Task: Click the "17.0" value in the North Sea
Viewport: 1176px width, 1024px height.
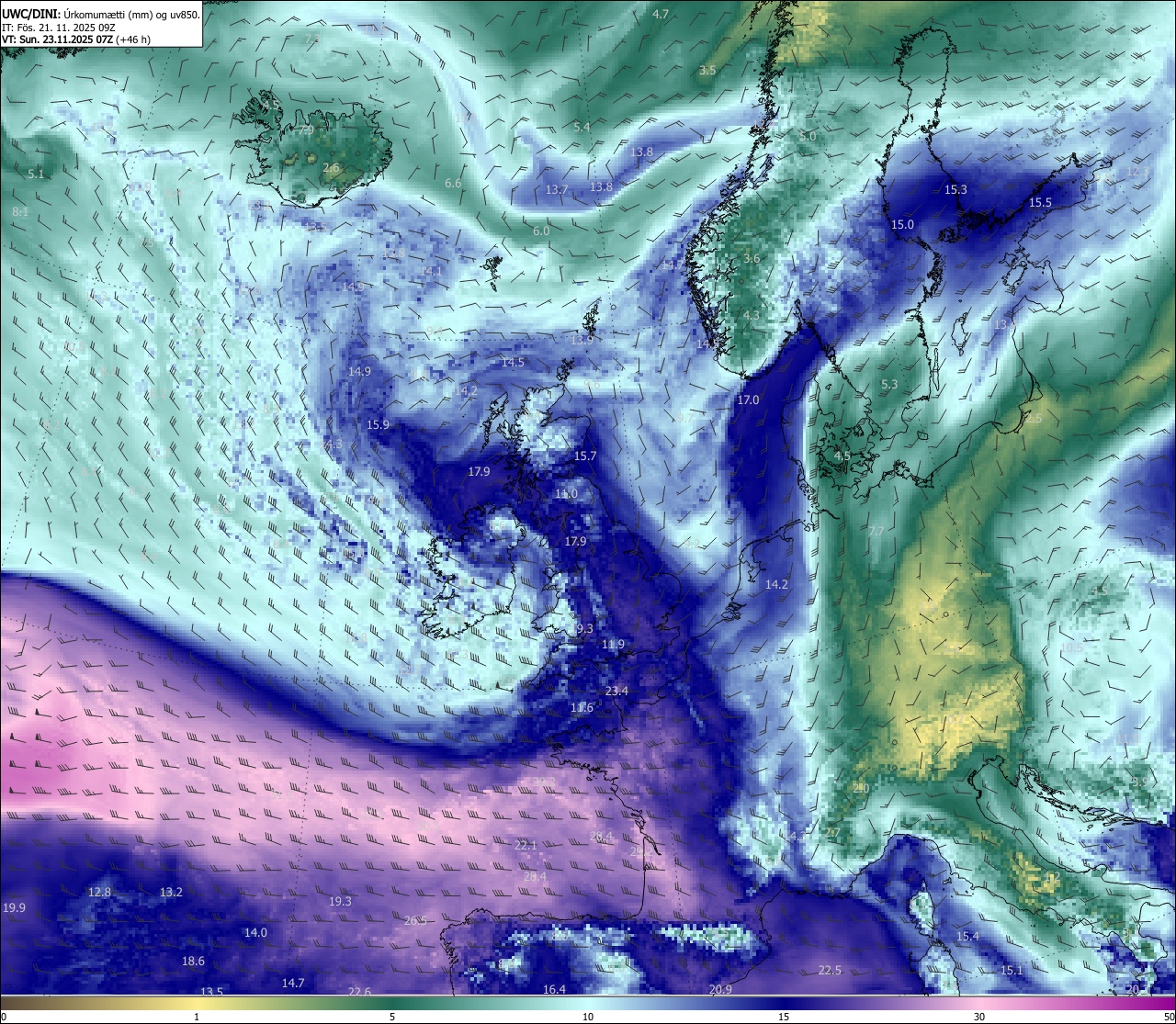Action: (x=748, y=399)
